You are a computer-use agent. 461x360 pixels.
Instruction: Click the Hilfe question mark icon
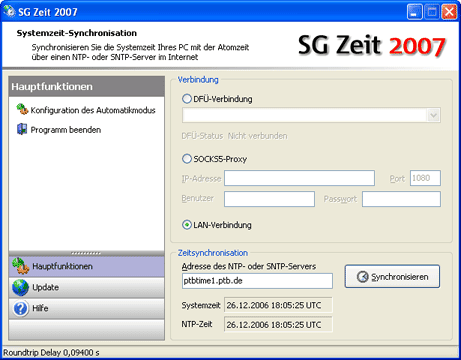[x=20, y=308]
